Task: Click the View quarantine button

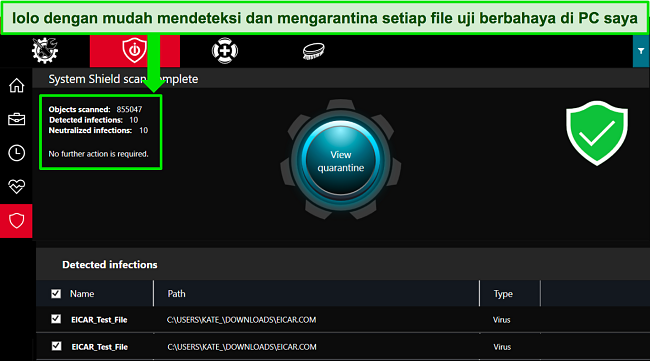Action: 341,161
